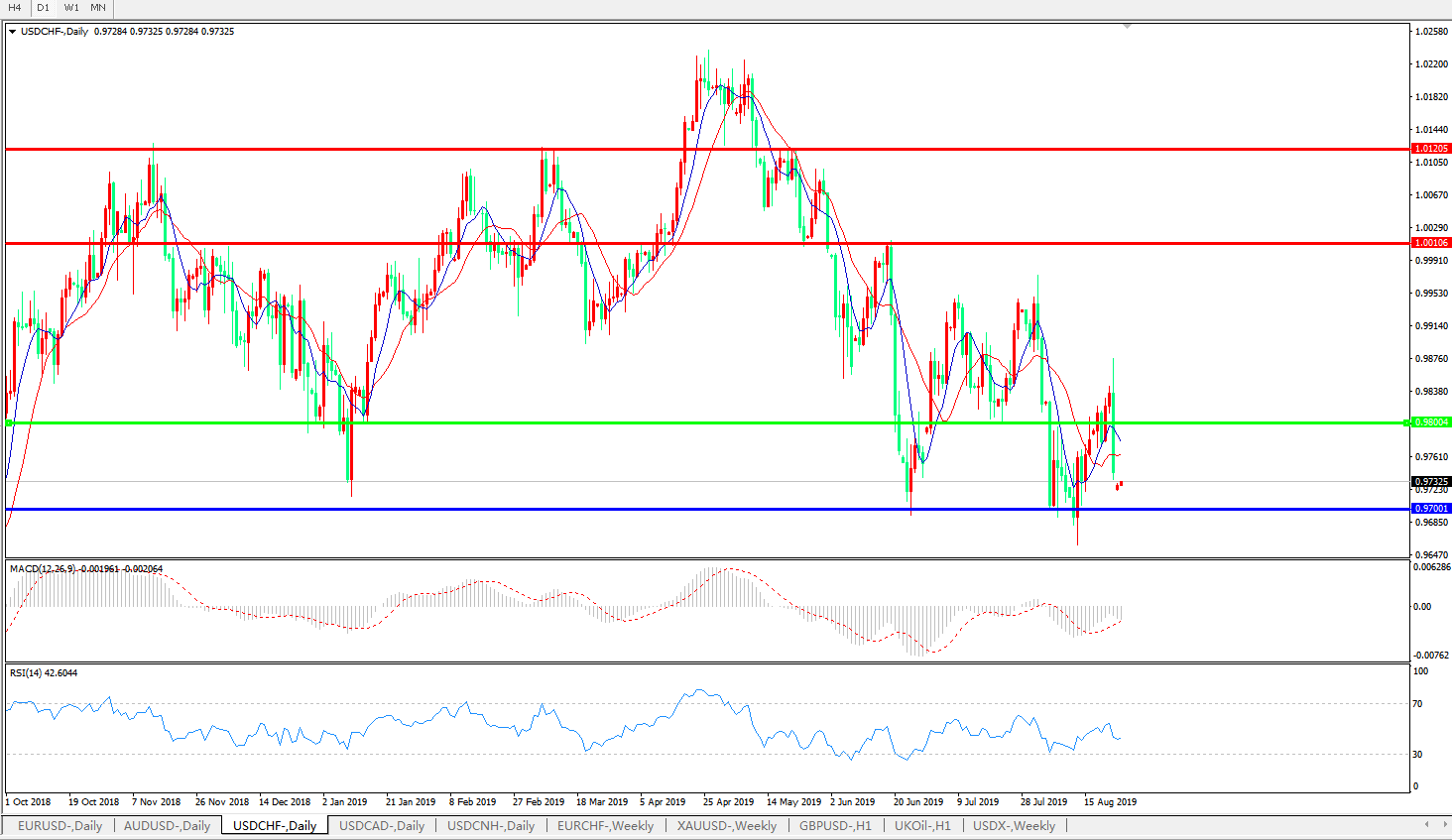
Task: Expand the USDCHF-,Daily chart title arrow
Action: click(12, 32)
